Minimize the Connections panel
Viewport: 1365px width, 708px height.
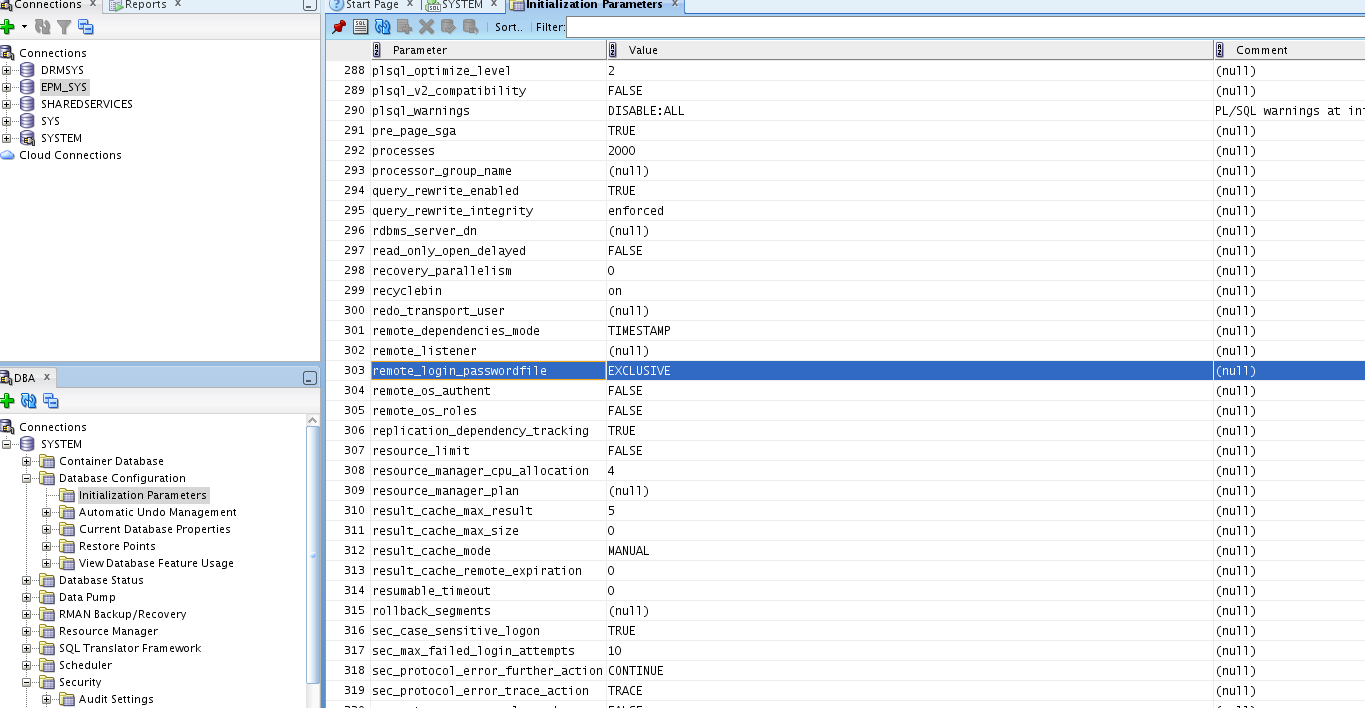[x=310, y=5]
